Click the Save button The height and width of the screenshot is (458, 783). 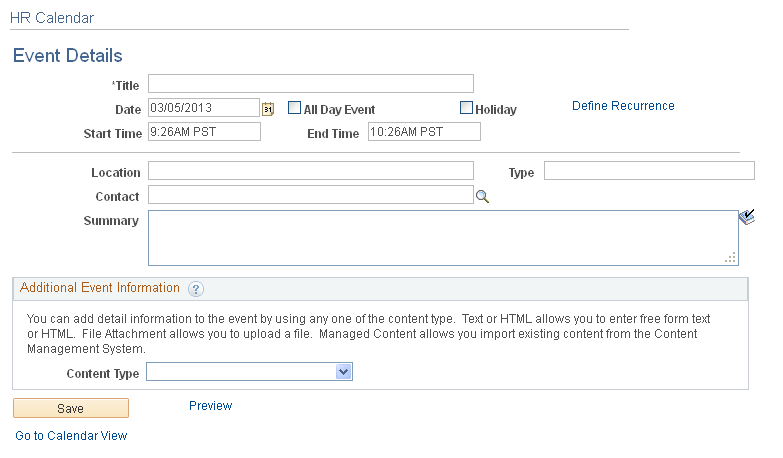[x=71, y=408]
